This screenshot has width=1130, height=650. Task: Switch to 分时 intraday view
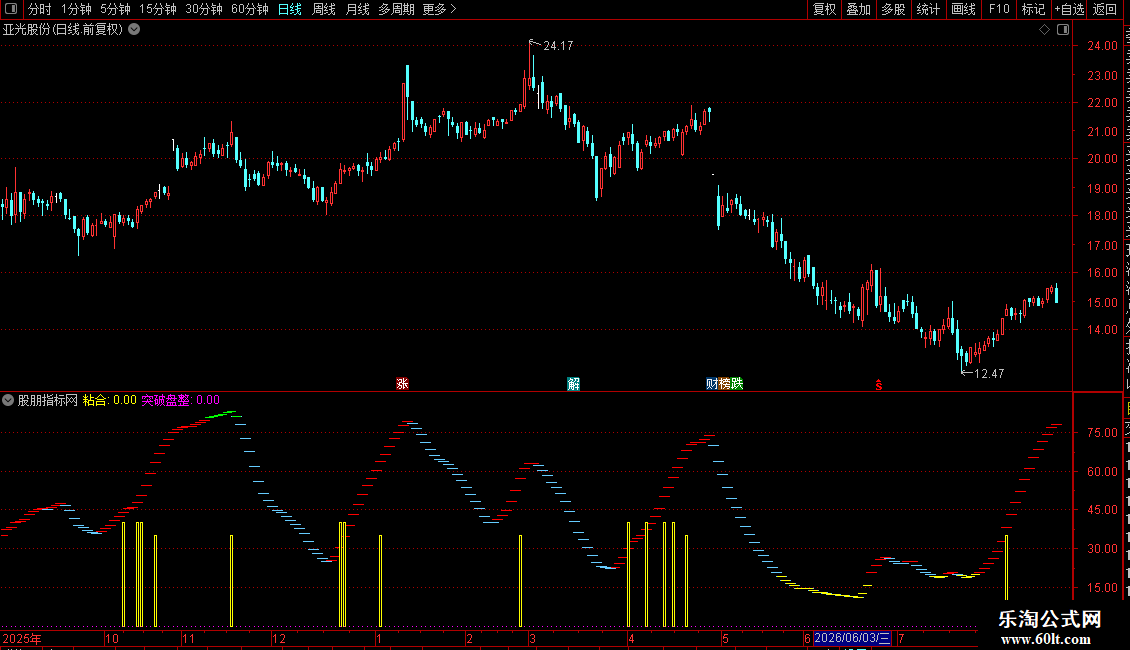(x=40, y=9)
